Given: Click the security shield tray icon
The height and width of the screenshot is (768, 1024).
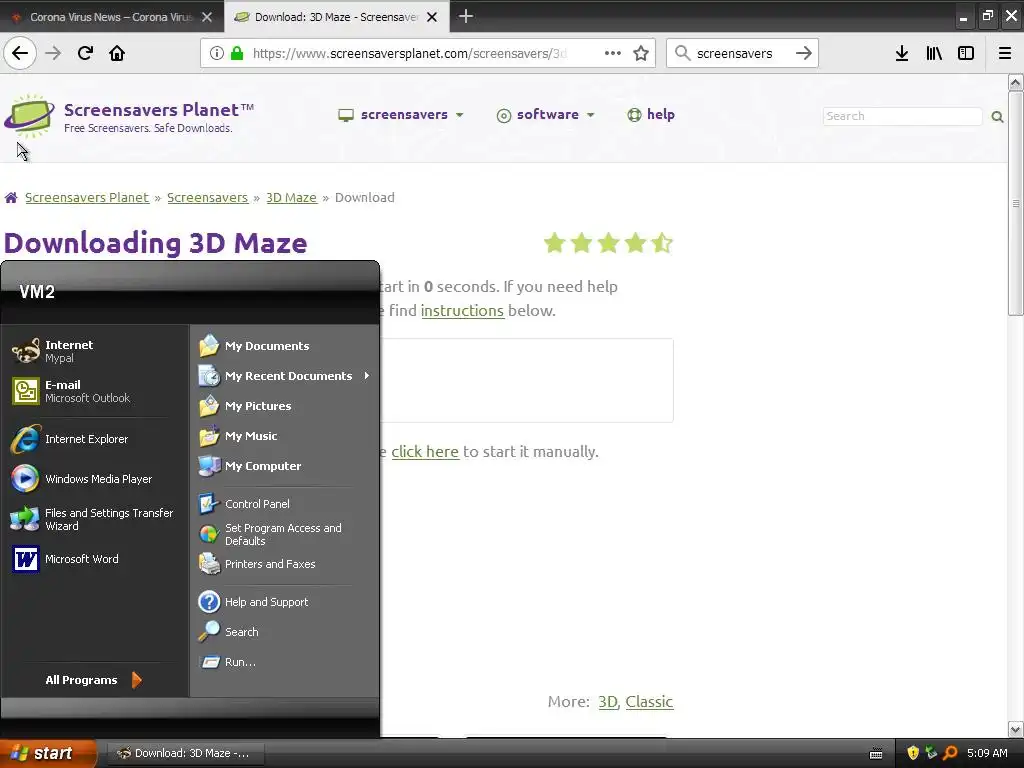Looking at the screenshot, I should point(913,753).
